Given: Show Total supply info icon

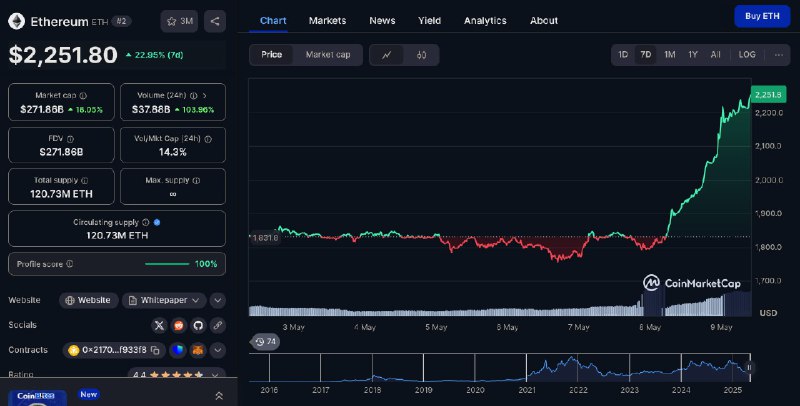Looking at the screenshot, I should (x=85, y=181).
